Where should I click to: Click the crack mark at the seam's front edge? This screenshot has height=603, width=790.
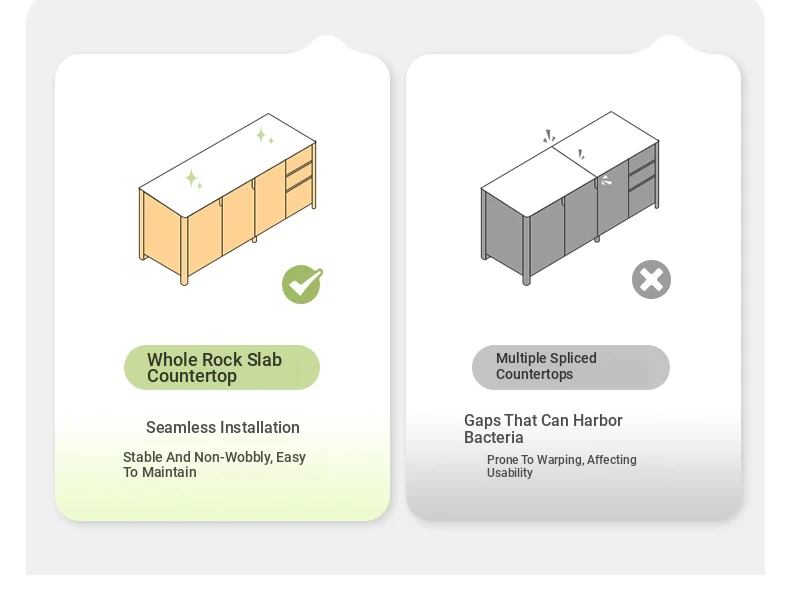coord(605,181)
